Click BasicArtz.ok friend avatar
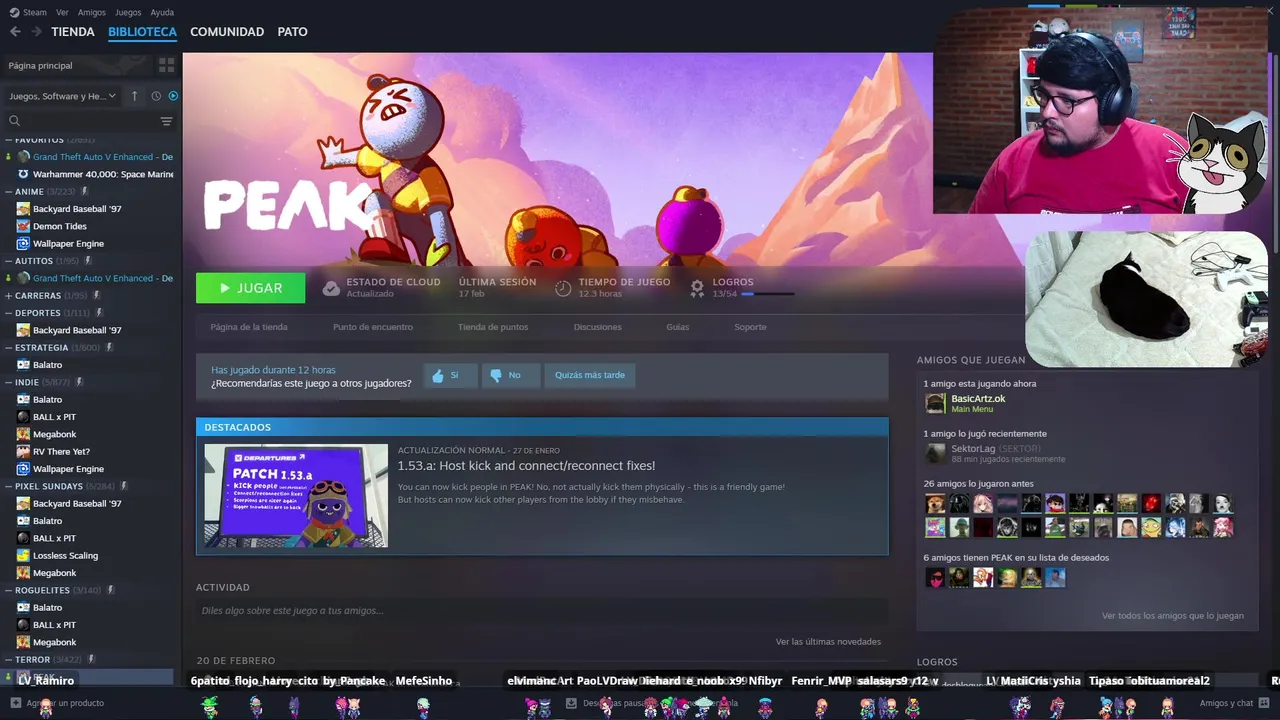The image size is (1280, 720). 935,403
